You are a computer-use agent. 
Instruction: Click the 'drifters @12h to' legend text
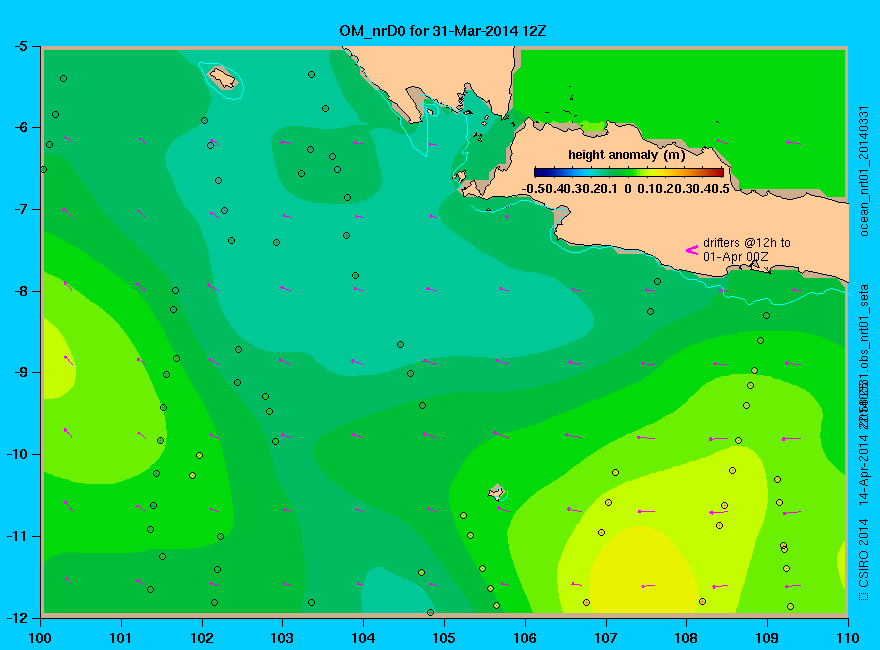pyautogui.click(x=746, y=242)
